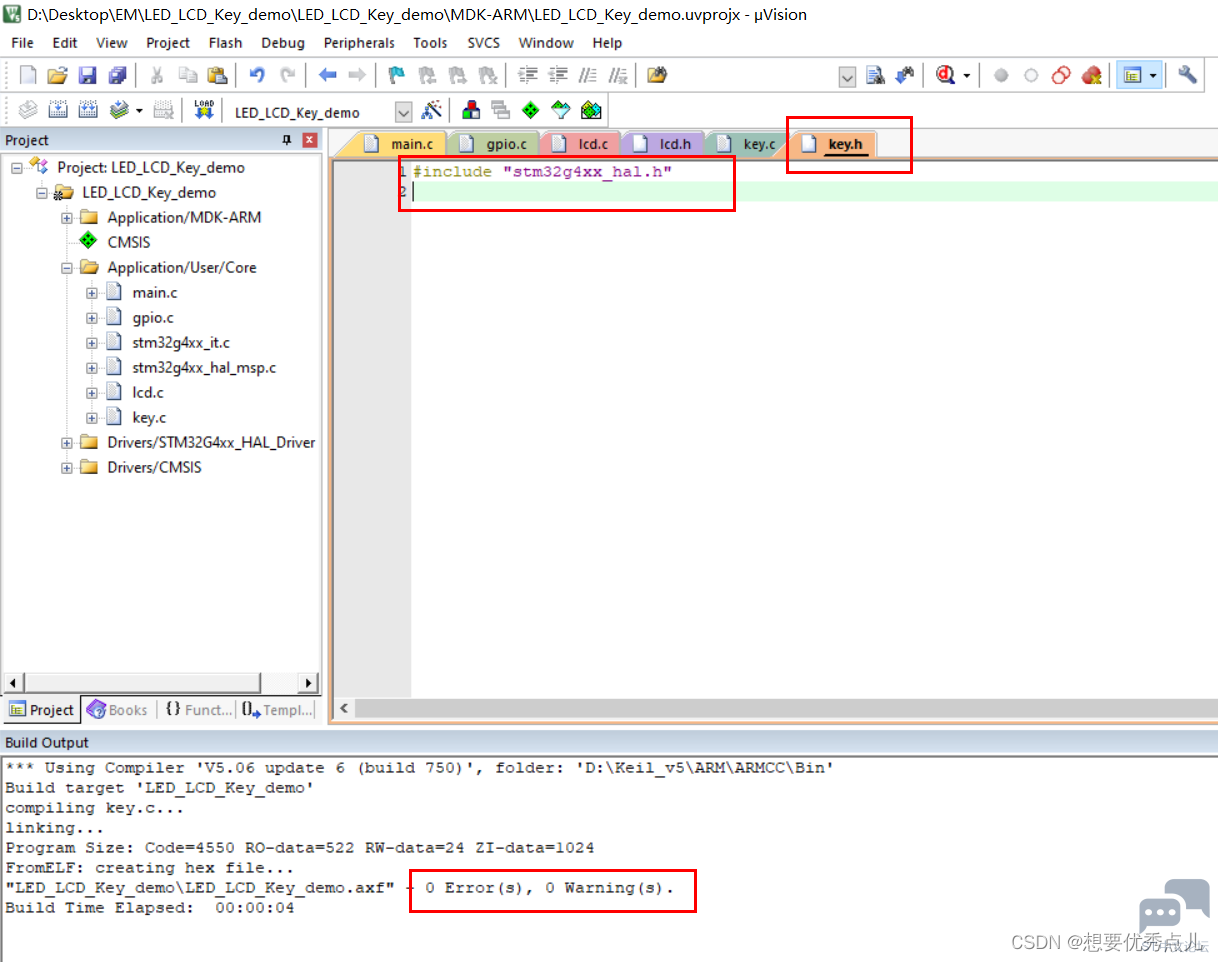Start the debug session magnifier icon
The image size is (1218, 962).
pos(946,75)
